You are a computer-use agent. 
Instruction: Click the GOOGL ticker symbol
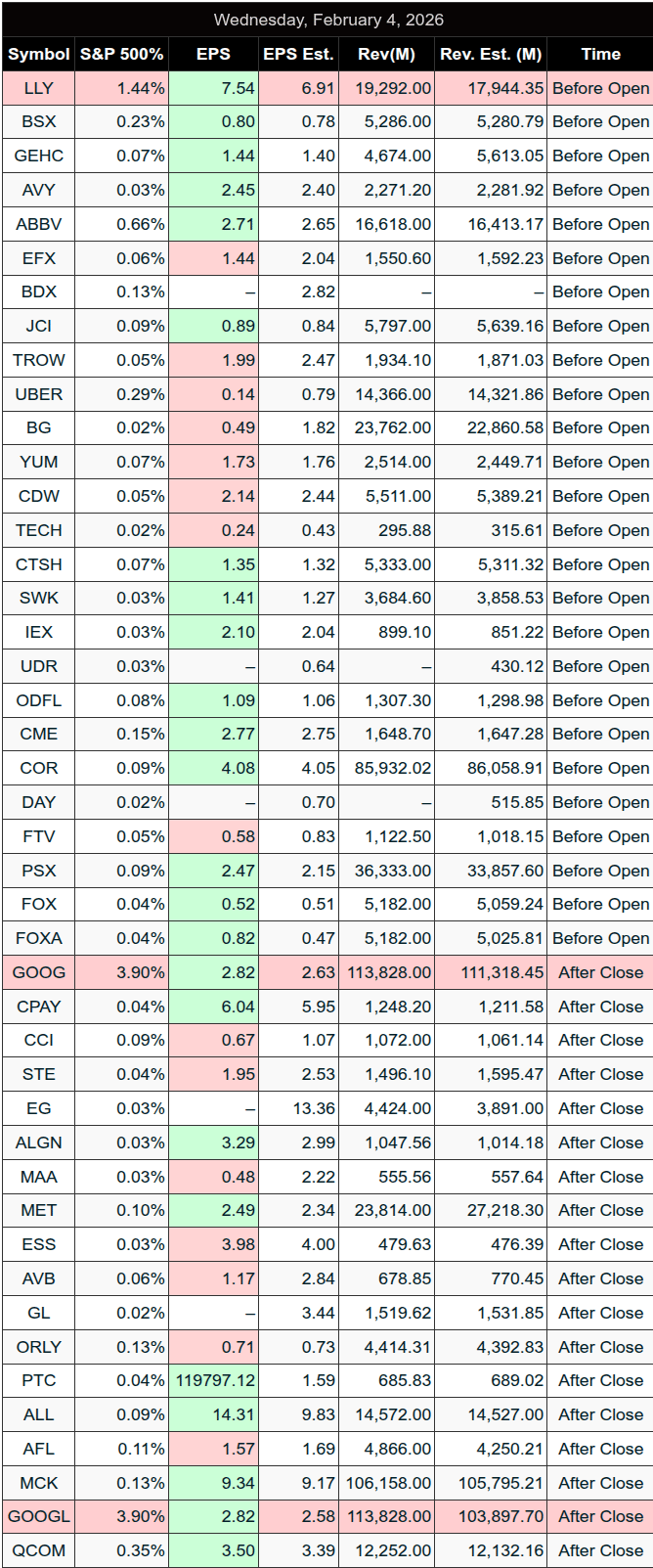39,1516
